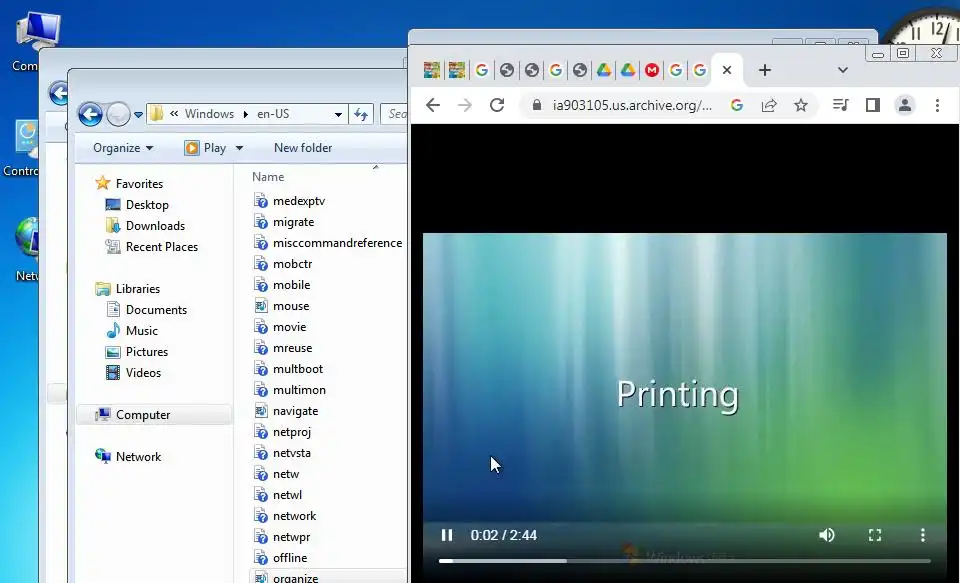Select Desktop in Favorites
The image size is (960, 583).
click(147, 205)
